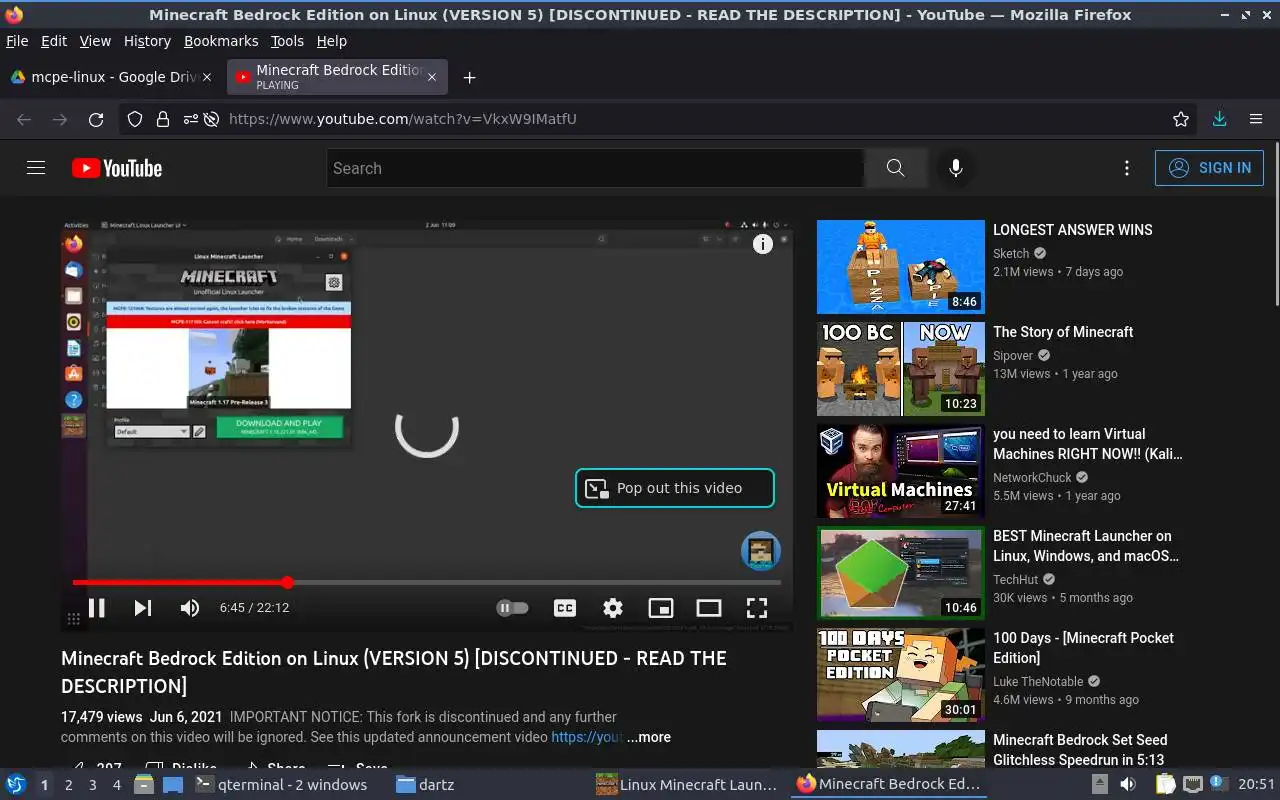Click the search magnifier button
This screenshot has width=1280, height=800.
pos(895,168)
